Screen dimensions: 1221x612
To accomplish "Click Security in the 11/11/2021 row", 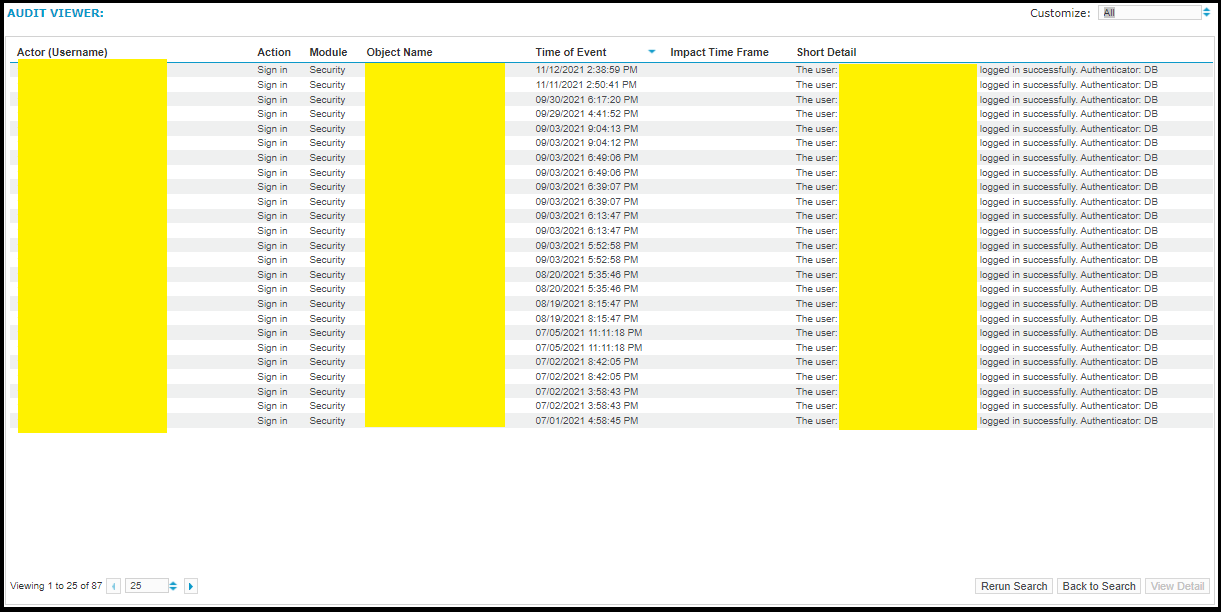I will (x=327, y=85).
